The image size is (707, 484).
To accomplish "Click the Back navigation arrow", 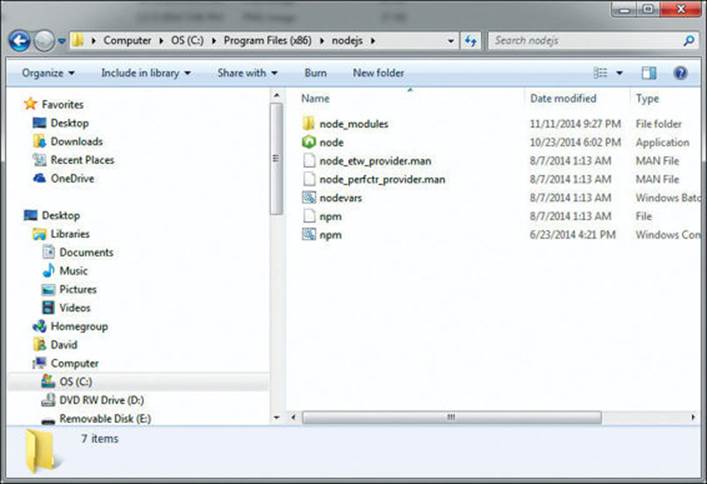I will (19, 41).
